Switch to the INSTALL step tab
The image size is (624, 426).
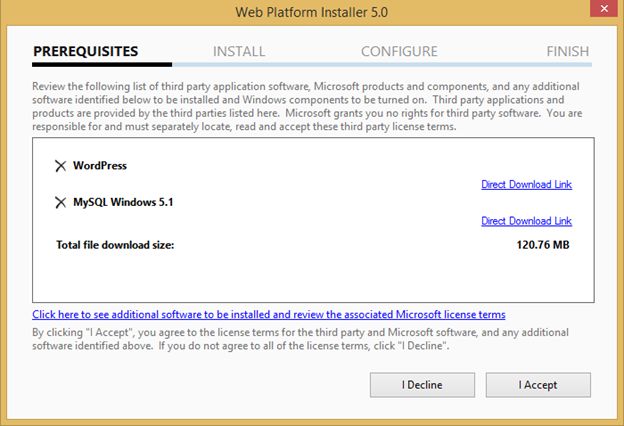[239, 51]
